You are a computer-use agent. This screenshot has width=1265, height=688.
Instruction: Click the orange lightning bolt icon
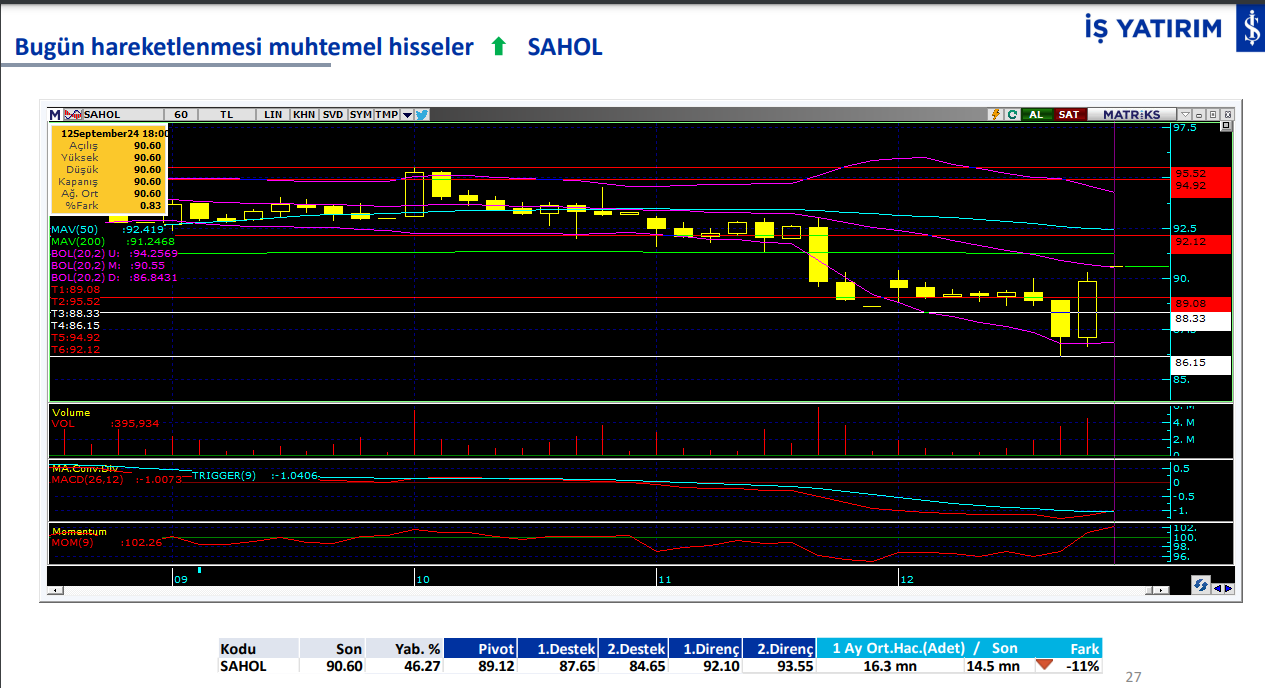click(995, 115)
